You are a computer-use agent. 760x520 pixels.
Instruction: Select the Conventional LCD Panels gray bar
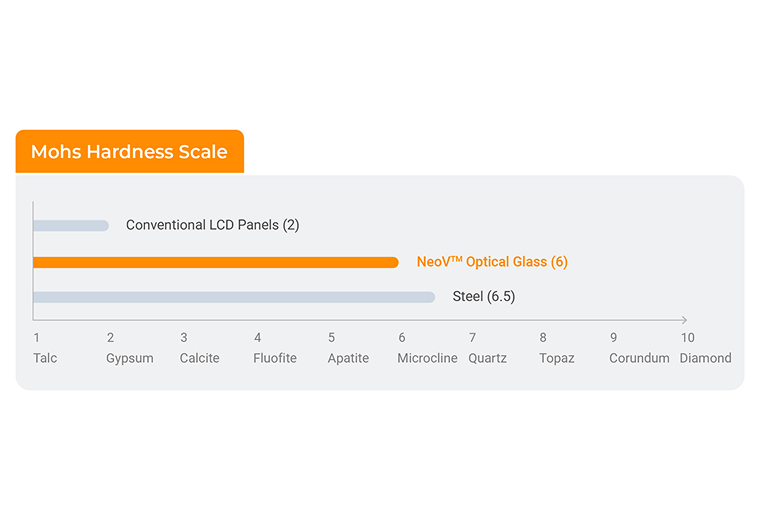pos(70,226)
